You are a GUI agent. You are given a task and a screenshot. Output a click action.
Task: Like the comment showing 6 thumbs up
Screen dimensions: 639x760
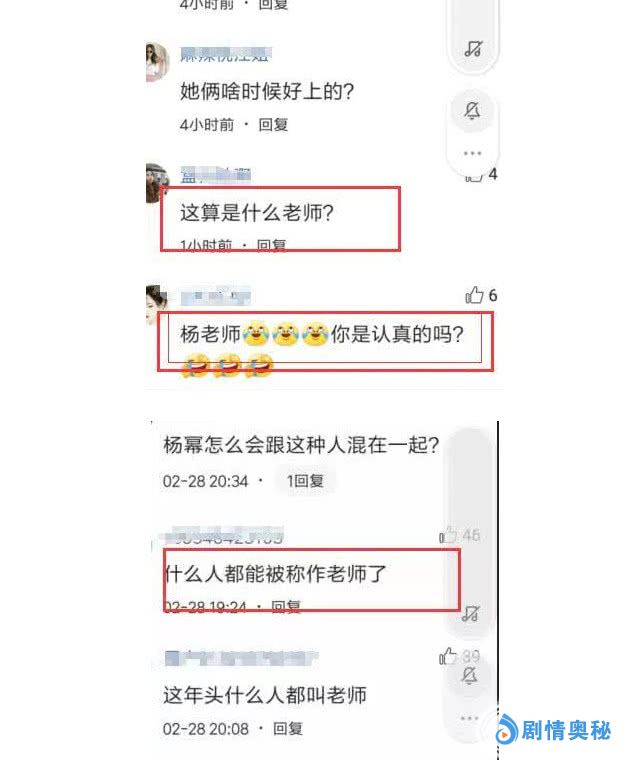[474, 295]
